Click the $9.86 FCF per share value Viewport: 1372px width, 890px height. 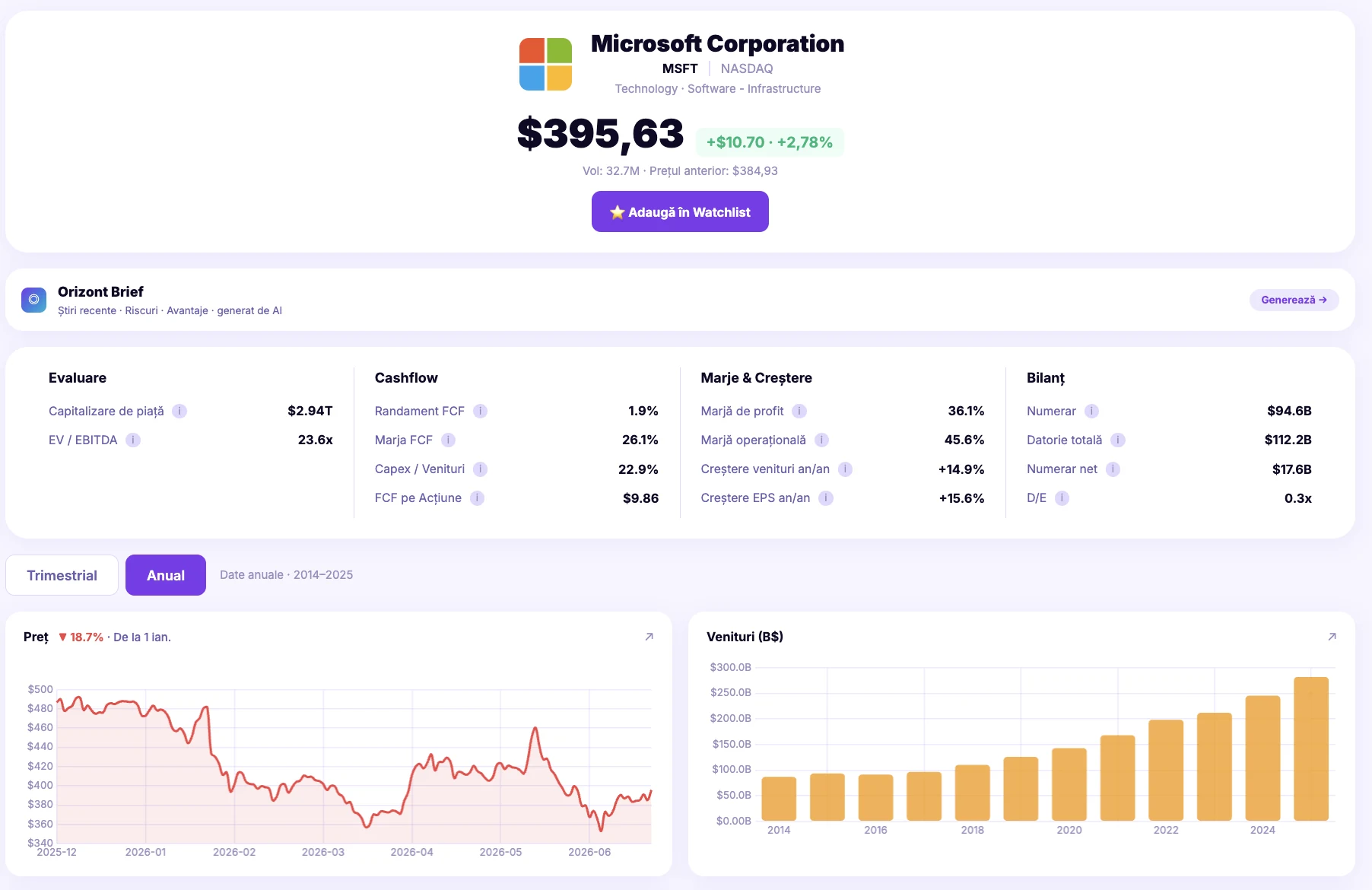tap(640, 498)
